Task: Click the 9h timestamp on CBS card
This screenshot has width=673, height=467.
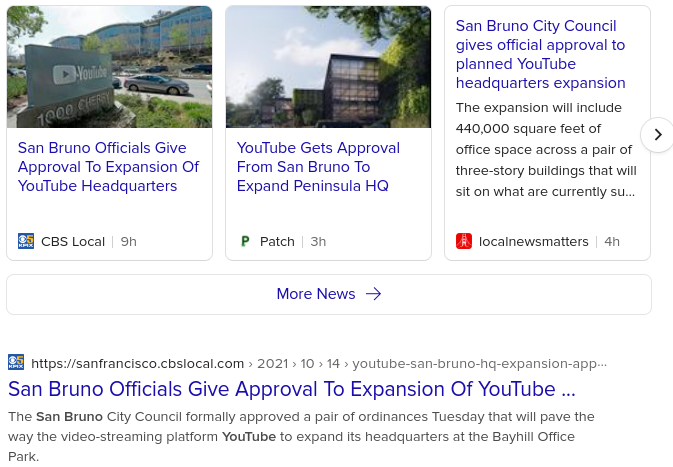Action: (x=129, y=242)
